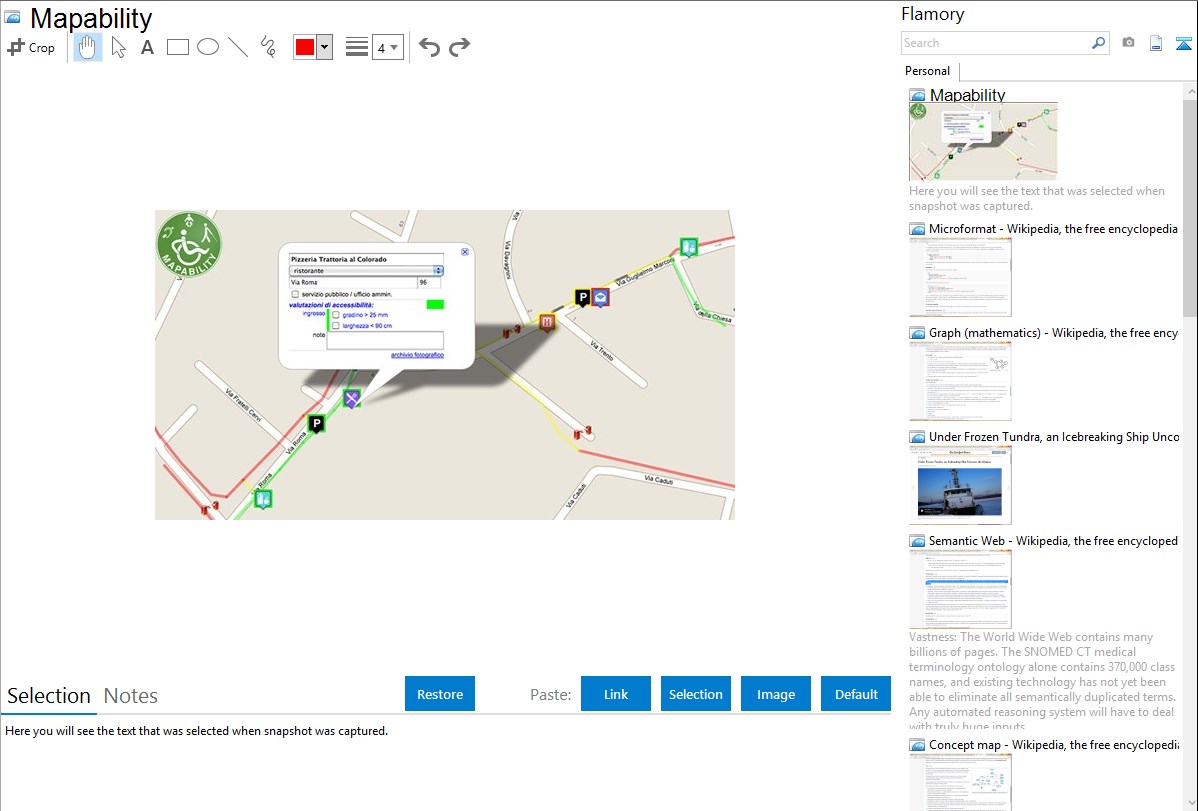Check the larghezza < 80 cm box
The width and height of the screenshot is (1198, 811).
[x=336, y=325]
